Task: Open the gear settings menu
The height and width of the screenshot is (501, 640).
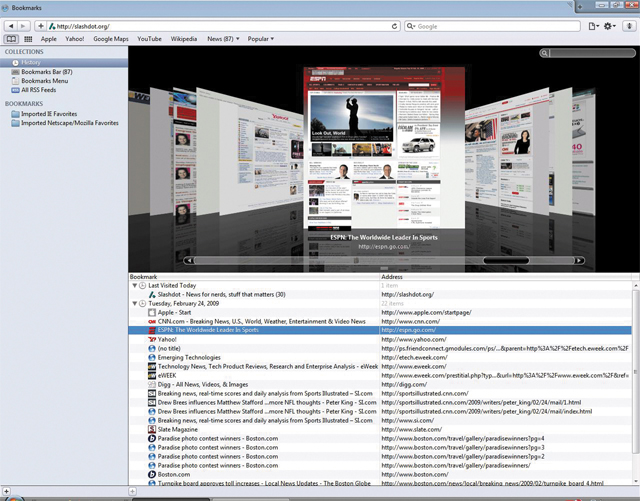Action: pyautogui.click(x=609, y=26)
